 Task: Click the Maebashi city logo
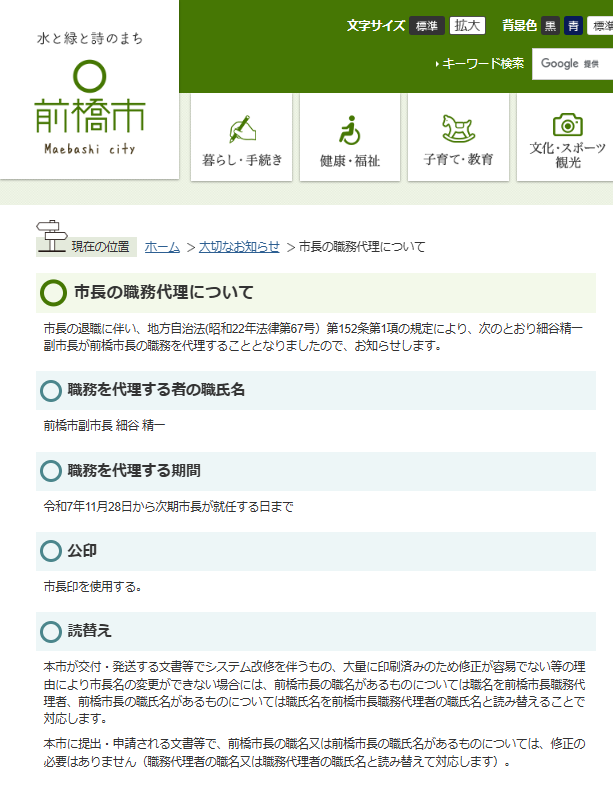(x=89, y=108)
